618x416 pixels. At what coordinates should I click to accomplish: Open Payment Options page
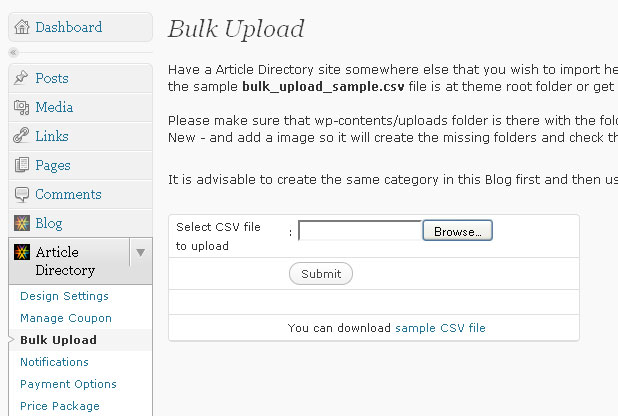[x=68, y=384]
